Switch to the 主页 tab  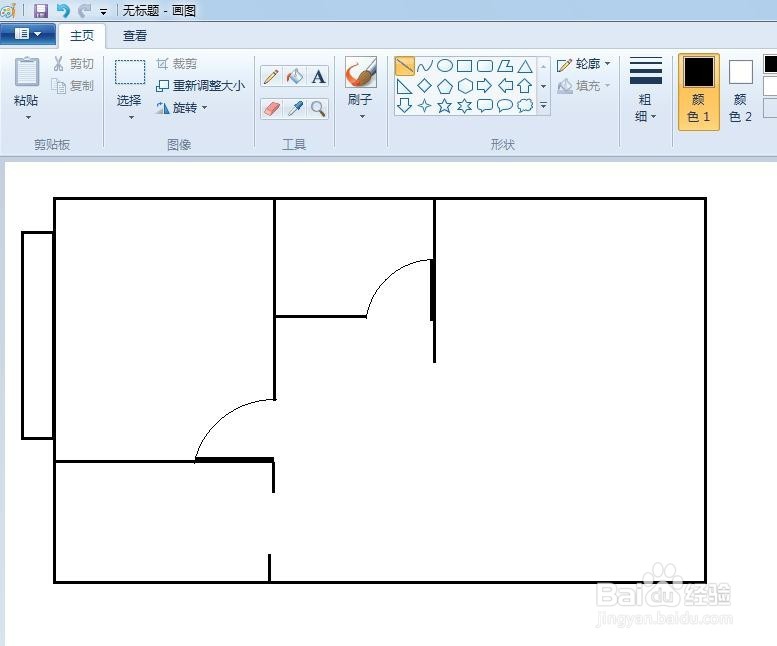(x=82, y=36)
